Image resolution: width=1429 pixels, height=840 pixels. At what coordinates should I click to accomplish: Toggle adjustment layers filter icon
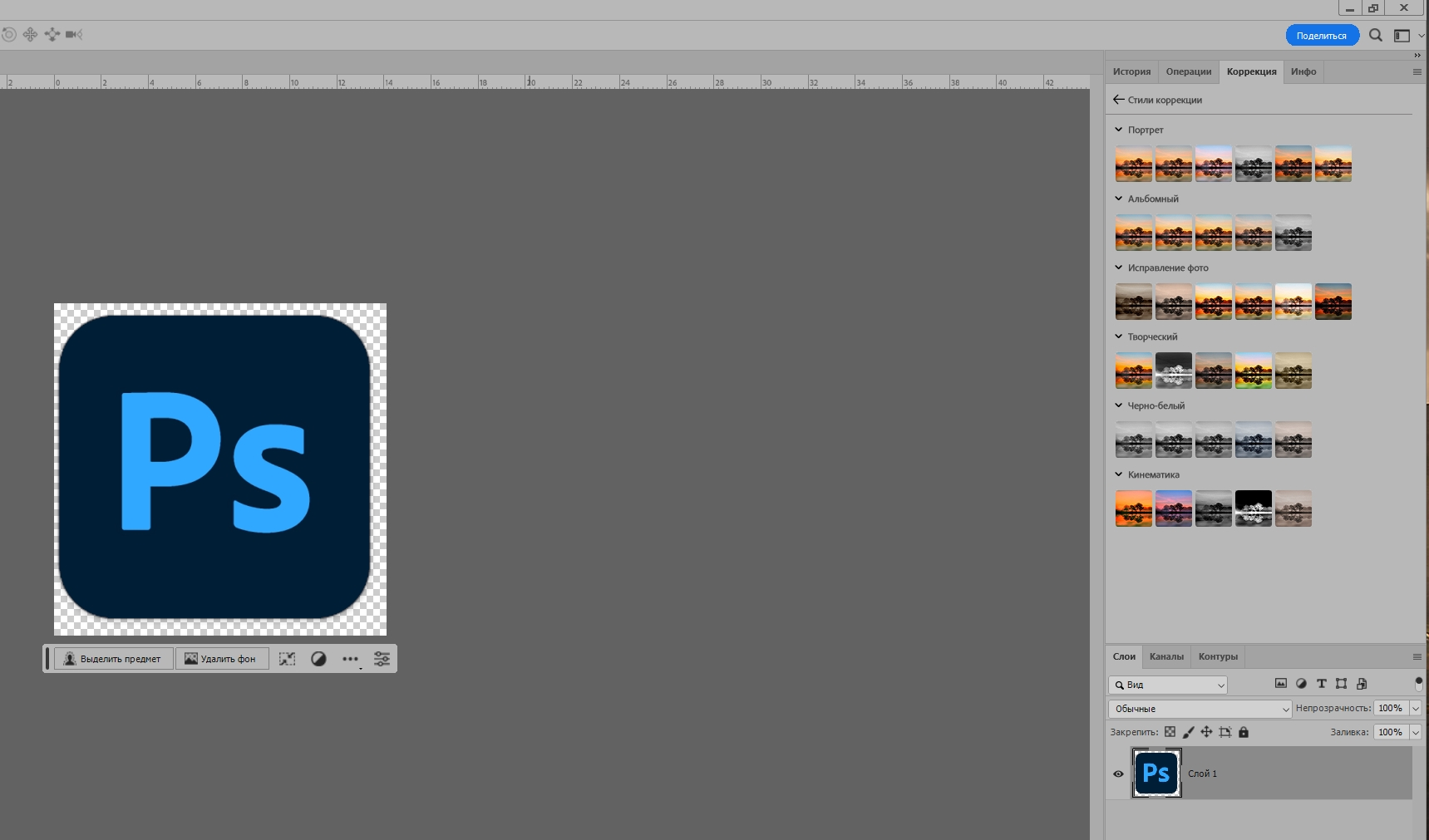pos(1301,684)
